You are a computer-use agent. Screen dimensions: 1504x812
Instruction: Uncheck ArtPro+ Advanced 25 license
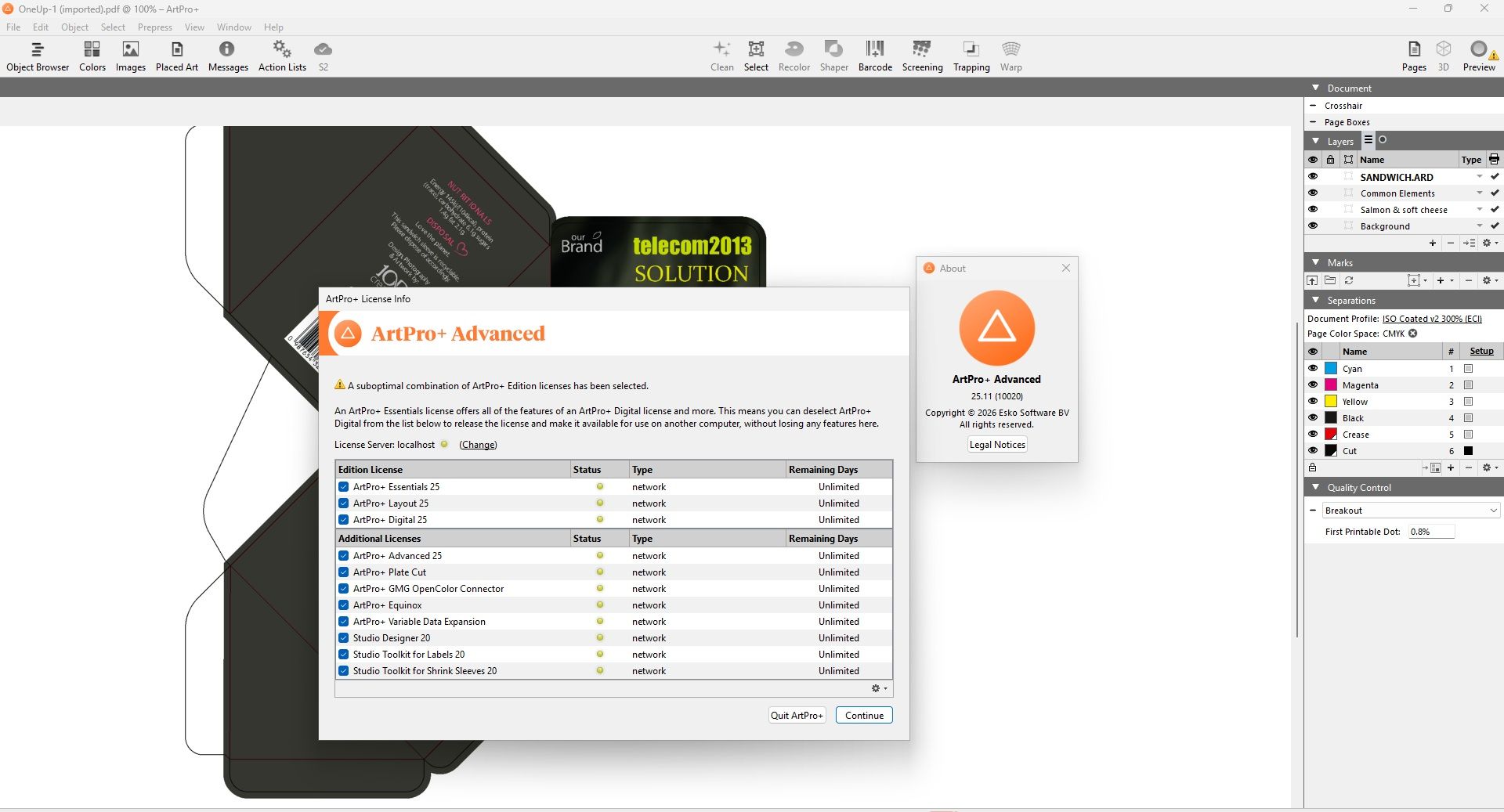343,556
